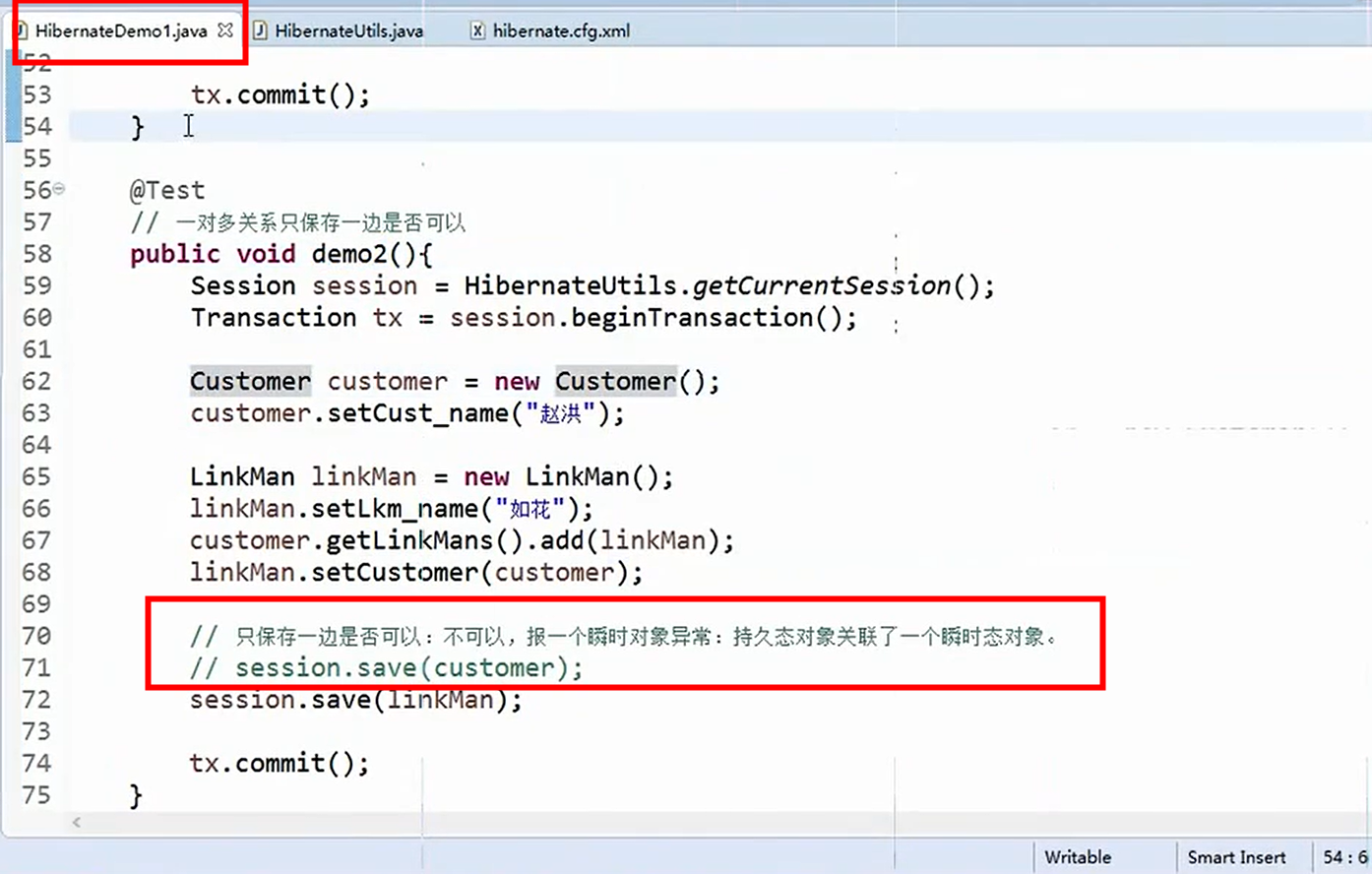Click the comment on line 70
Screen dimensions: 1372x874
tap(624, 637)
